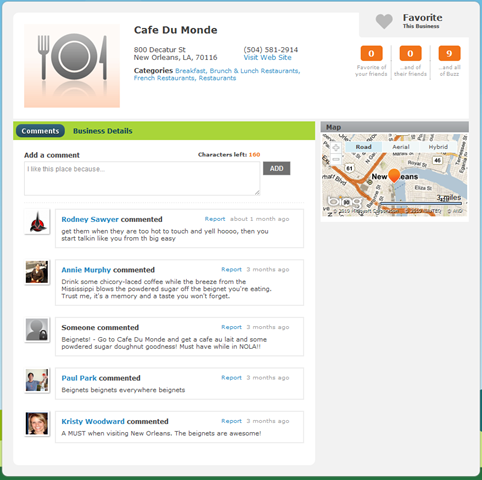Screen dimensions: 482x480
Task: Click the about 1 month ago timestamp
Action: tap(260, 219)
